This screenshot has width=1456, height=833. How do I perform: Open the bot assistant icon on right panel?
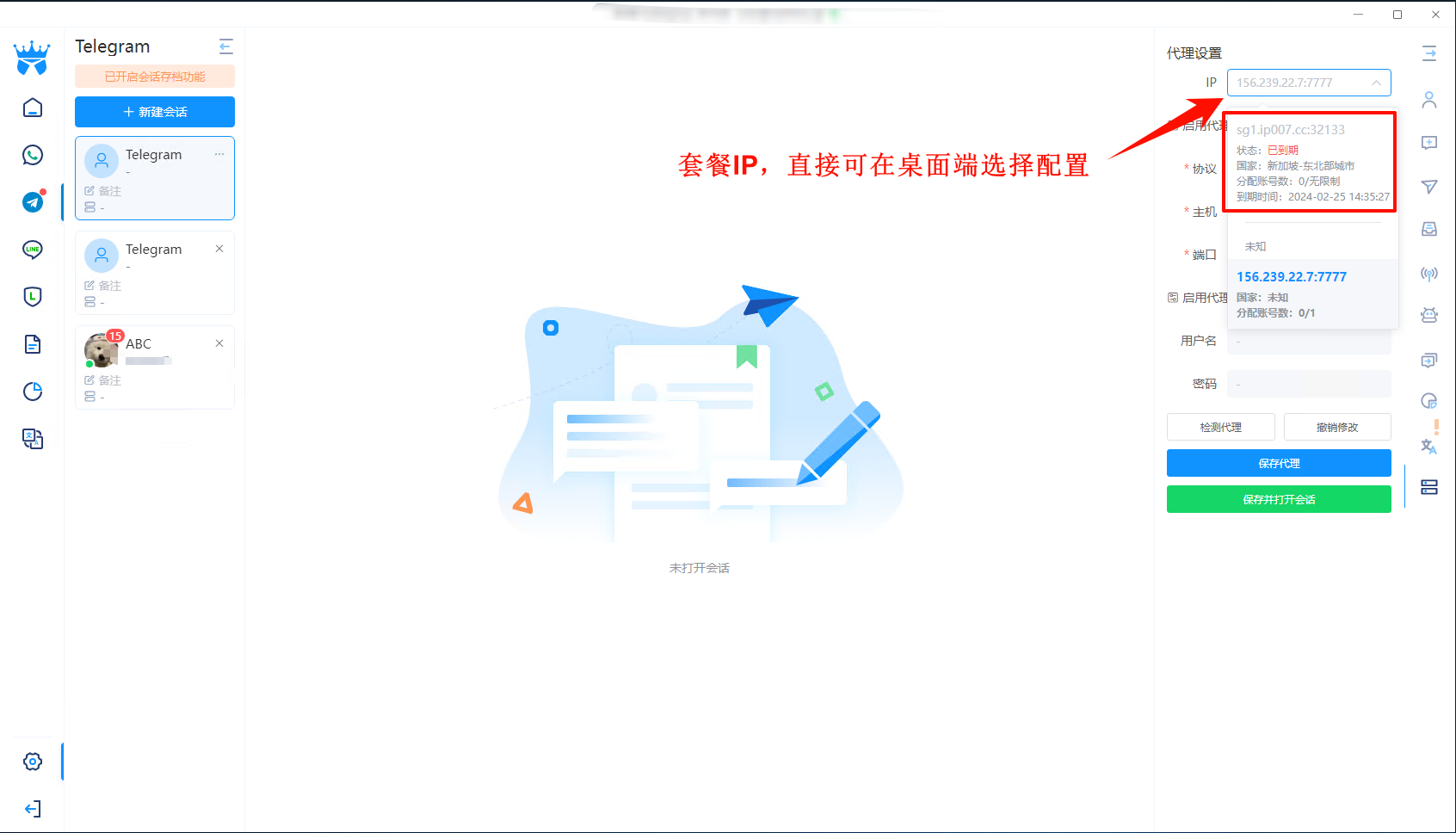(1429, 314)
